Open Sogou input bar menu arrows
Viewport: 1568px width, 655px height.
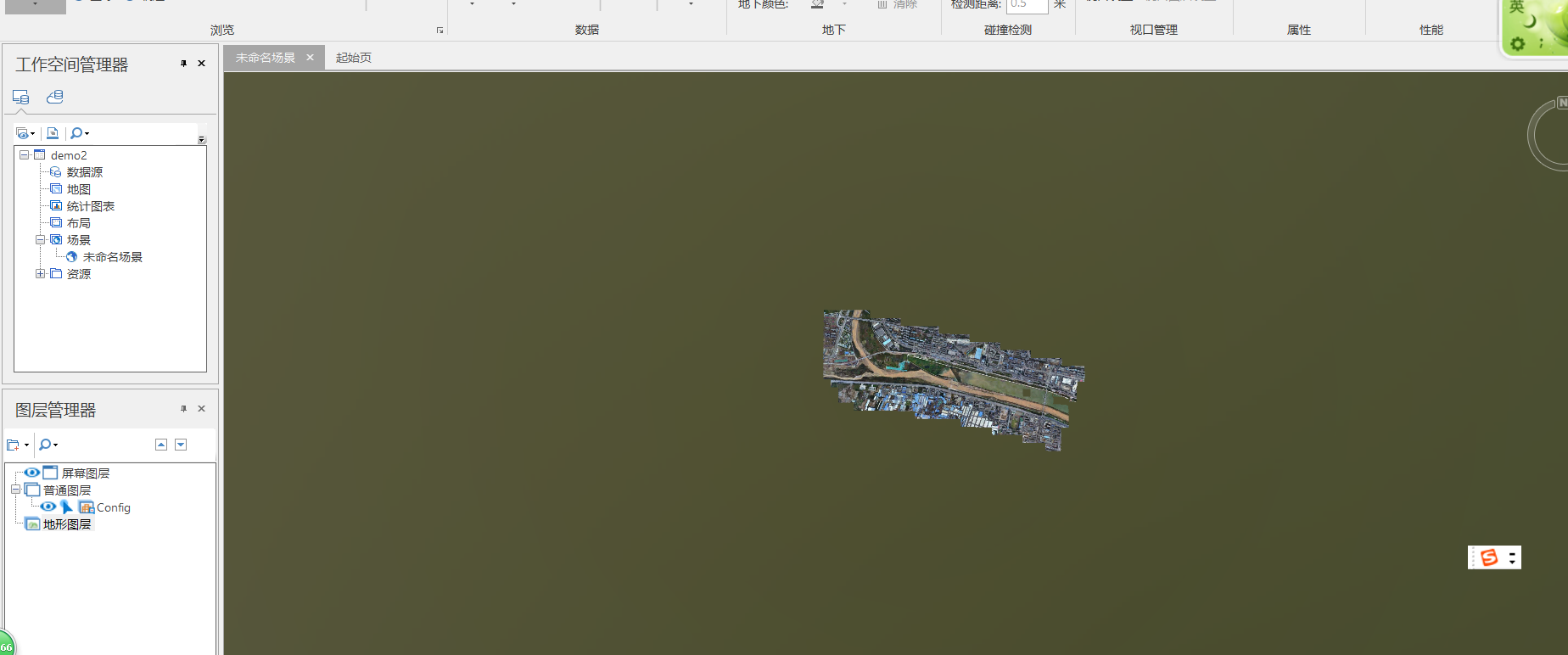click(x=1512, y=557)
